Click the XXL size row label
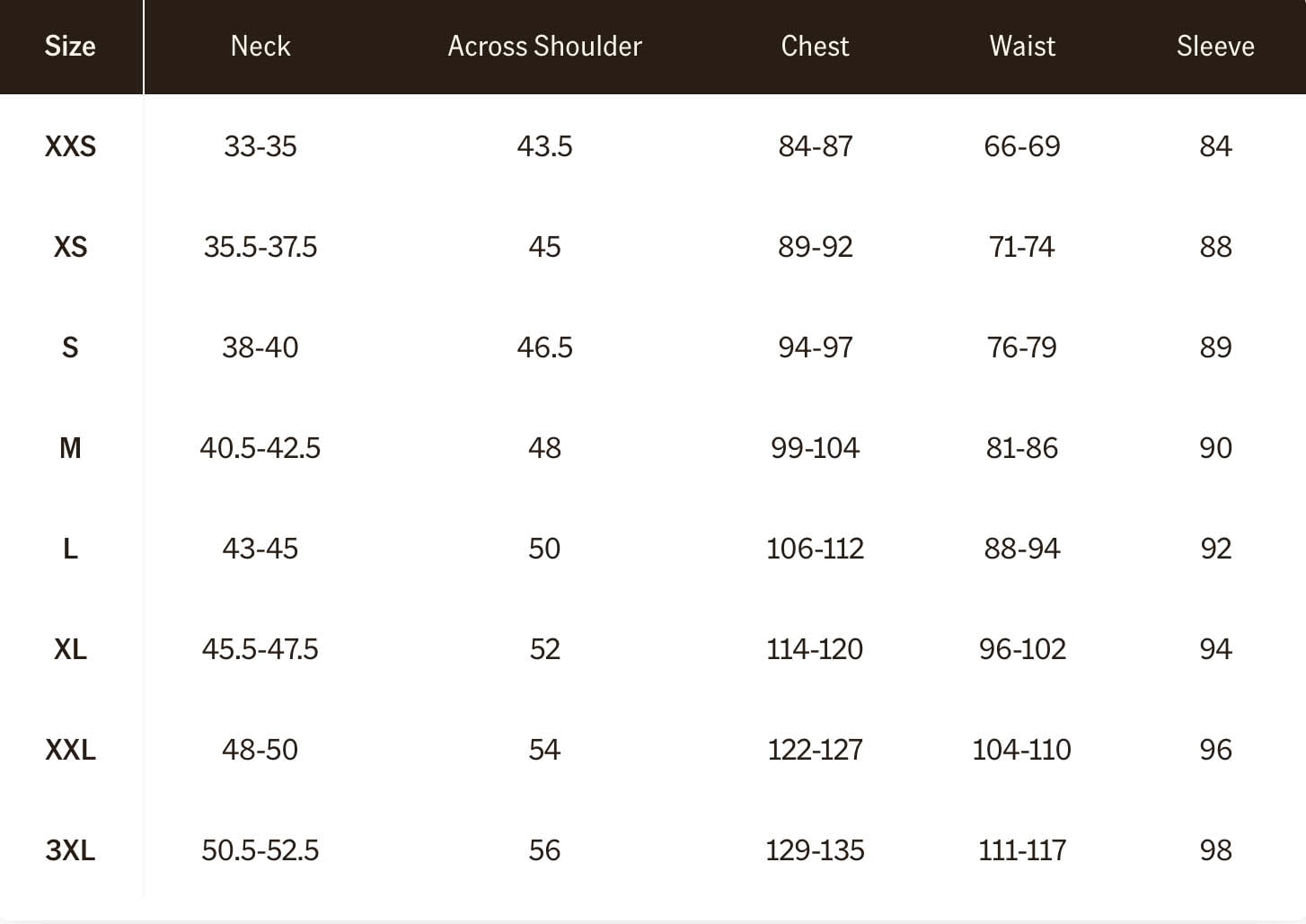Image resolution: width=1306 pixels, height=924 pixels. (70, 750)
